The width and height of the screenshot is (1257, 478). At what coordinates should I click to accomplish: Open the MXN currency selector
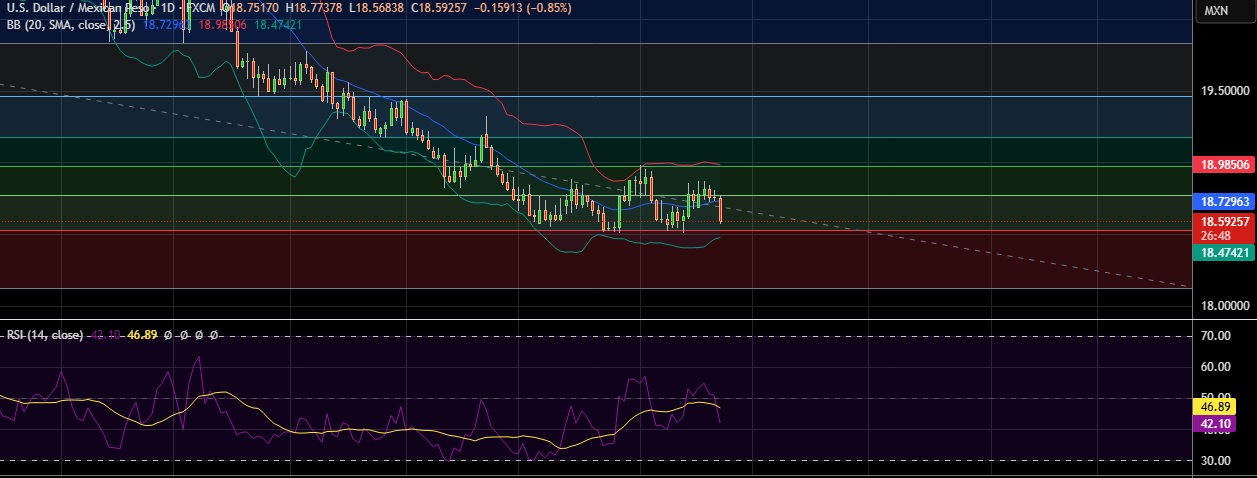(x=1216, y=10)
